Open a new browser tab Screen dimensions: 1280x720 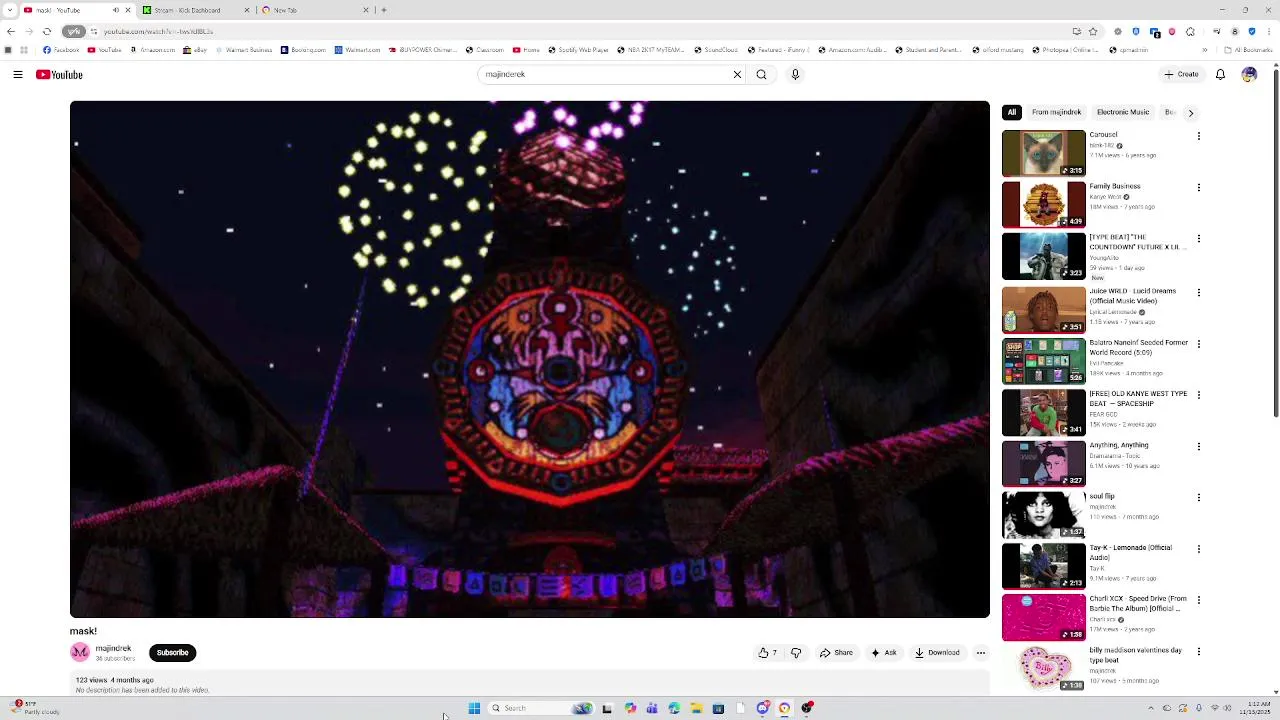pyautogui.click(x=383, y=10)
